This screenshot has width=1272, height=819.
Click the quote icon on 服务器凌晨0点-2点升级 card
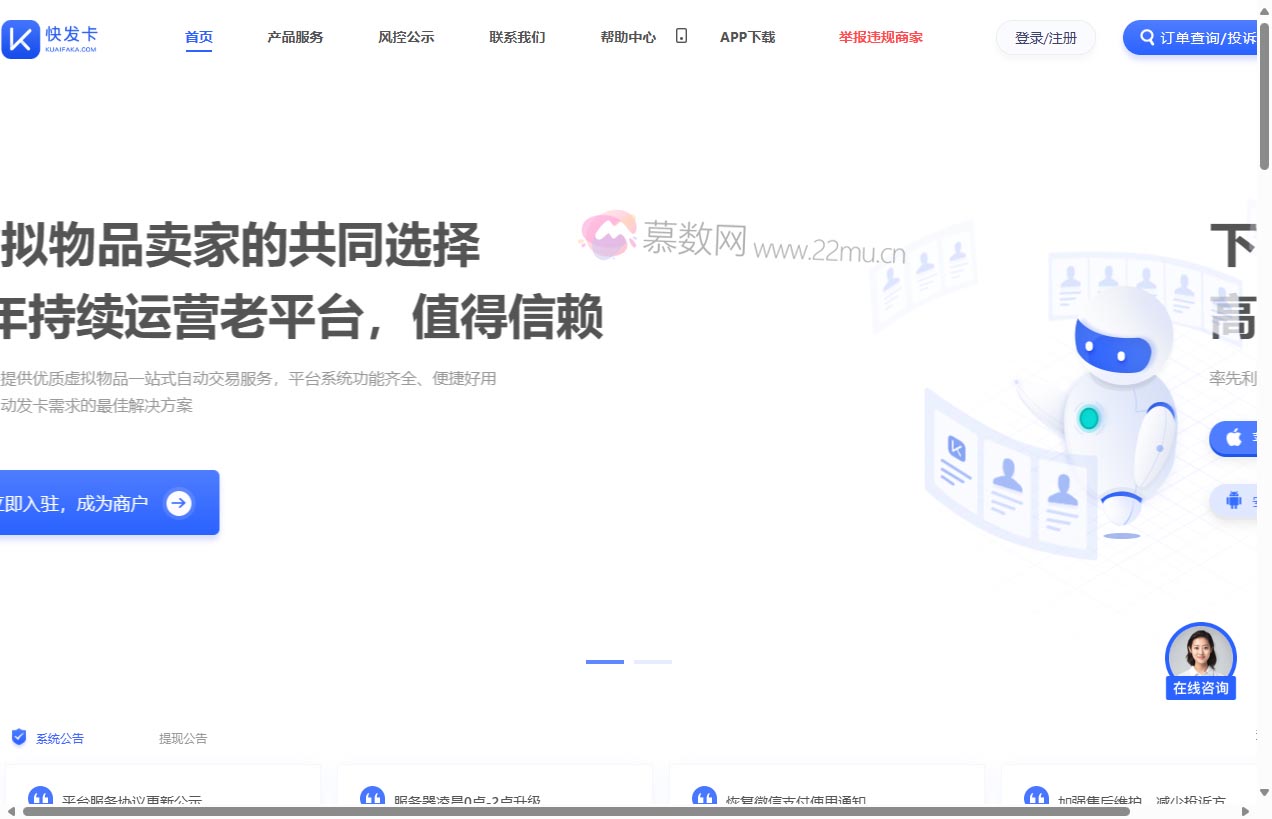tap(372, 797)
